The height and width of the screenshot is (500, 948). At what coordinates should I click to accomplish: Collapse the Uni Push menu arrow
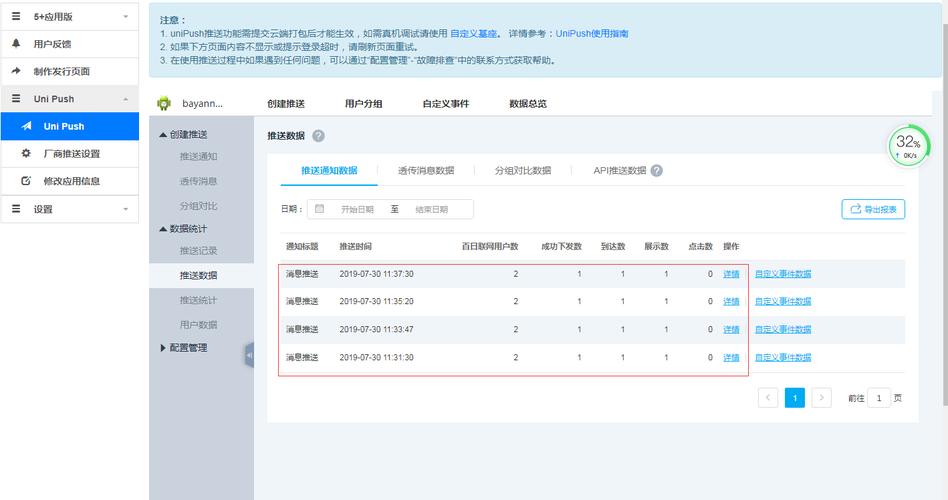(x=126, y=99)
